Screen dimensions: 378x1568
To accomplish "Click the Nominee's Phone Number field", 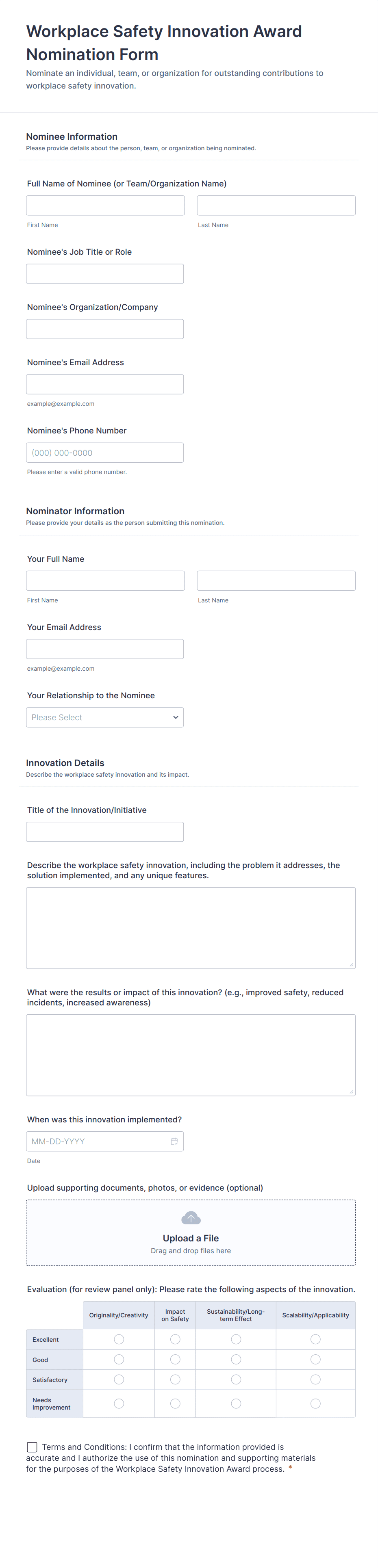I will click(x=105, y=452).
